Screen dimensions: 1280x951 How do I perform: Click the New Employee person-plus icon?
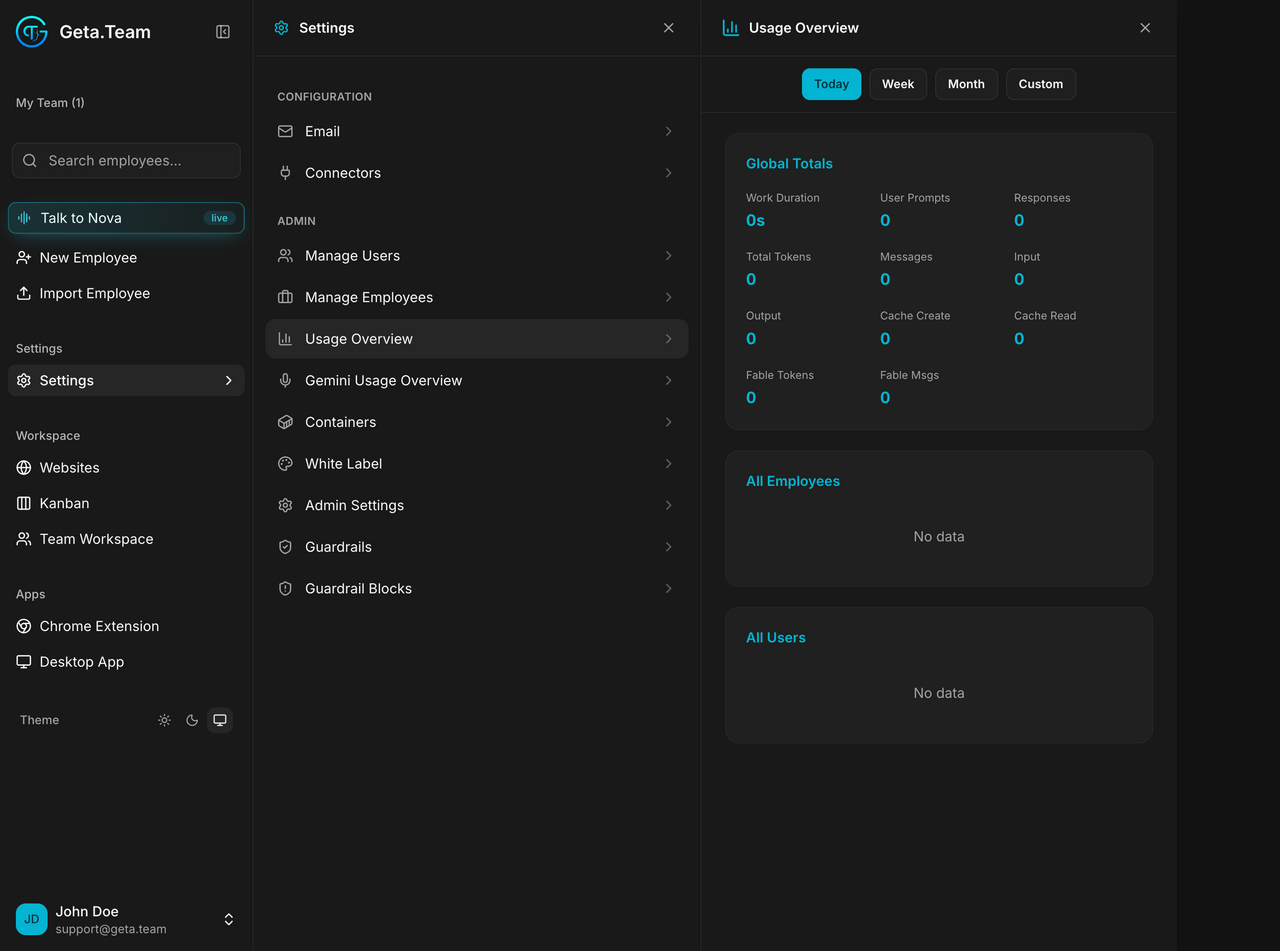click(24, 257)
